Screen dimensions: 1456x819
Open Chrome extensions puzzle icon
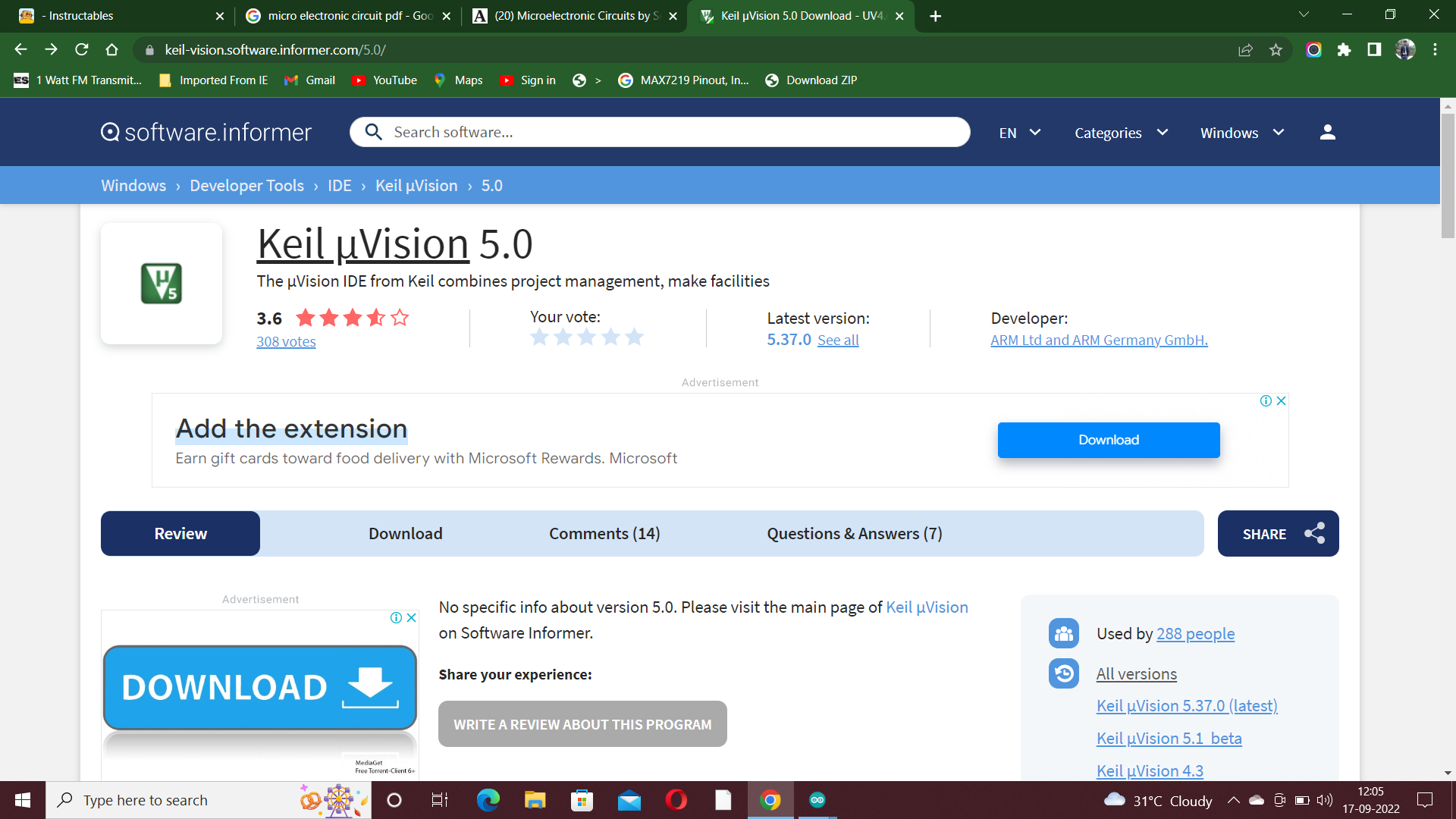point(1344,50)
